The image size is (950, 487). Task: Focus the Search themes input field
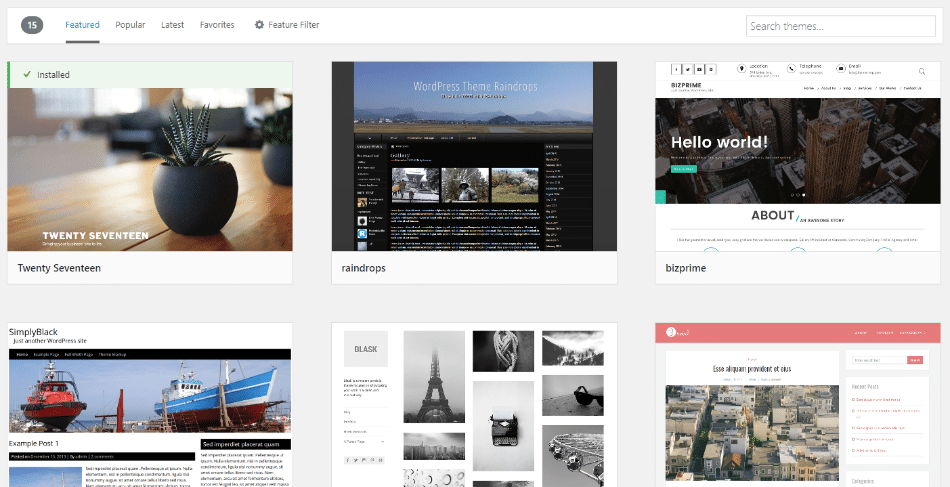click(826, 26)
